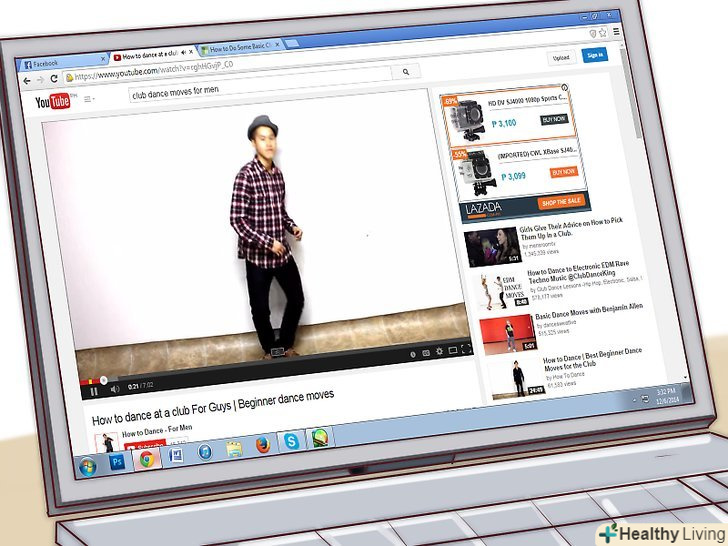Click the YouTube logo
Viewport: 728px width, 546px height.
[x=52, y=102]
